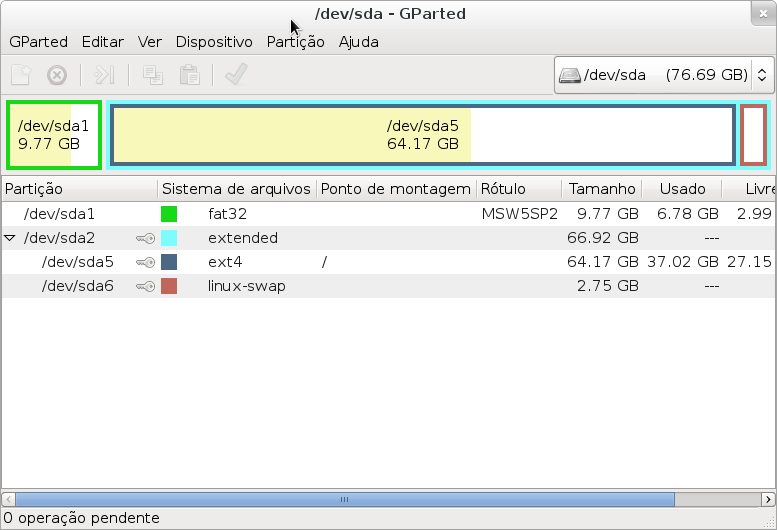Click the Copy partition toolbar icon
Image resolution: width=777 pixels, height=530 pixels.
[152, 75]
